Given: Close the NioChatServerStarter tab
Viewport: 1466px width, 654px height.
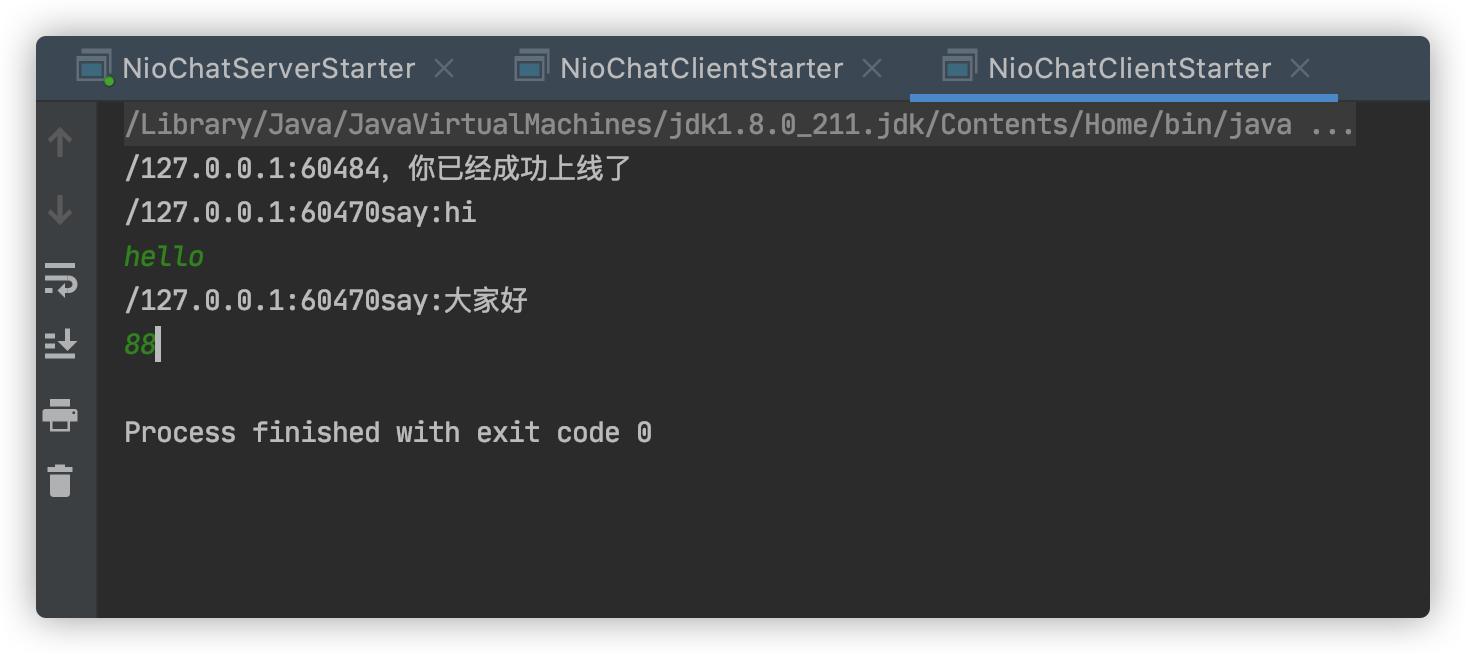Looking at the screenshot, I should click(x=444, y=68).
